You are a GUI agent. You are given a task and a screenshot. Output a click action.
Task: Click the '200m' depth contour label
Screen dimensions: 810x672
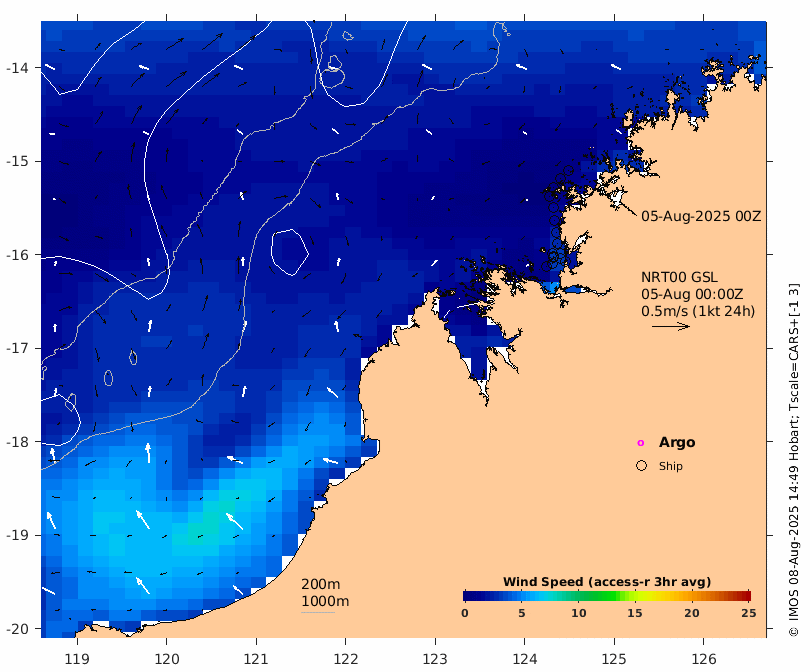coord(320,584)
